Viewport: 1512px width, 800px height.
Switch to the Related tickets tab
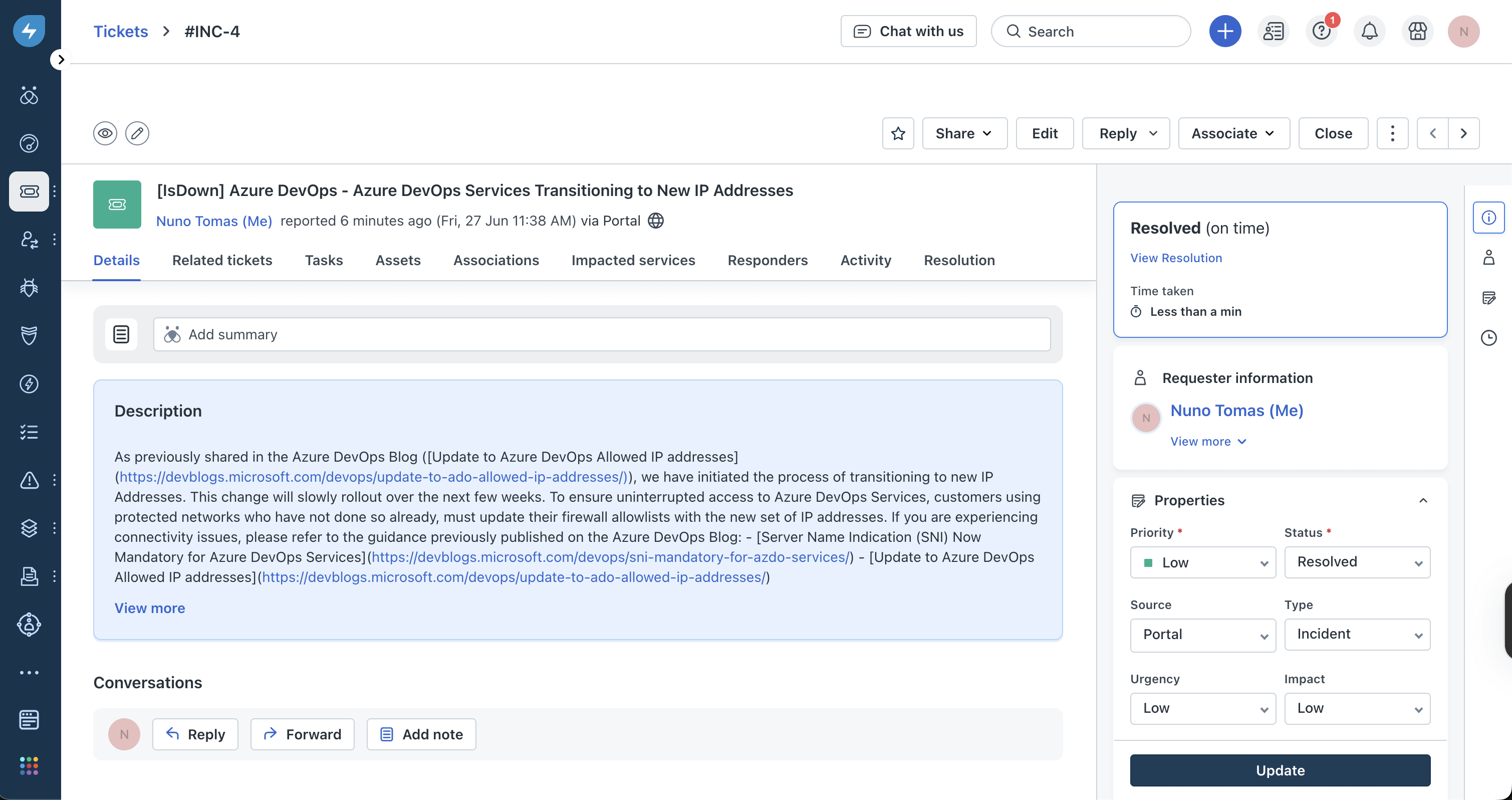[222, 260]
